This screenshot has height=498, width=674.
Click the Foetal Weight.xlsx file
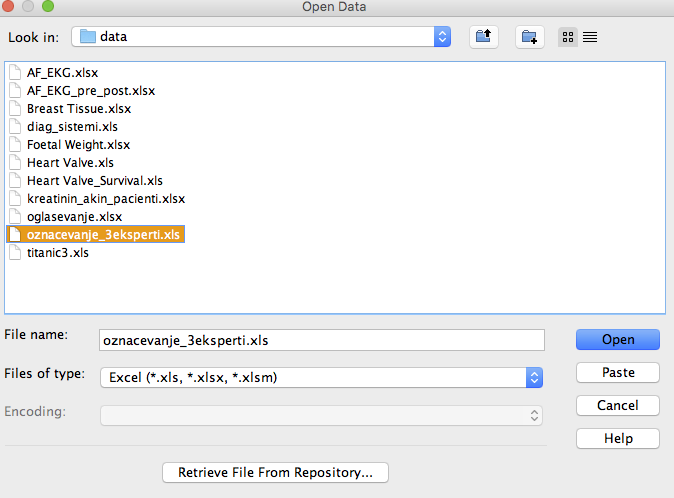tap(78, 145)
